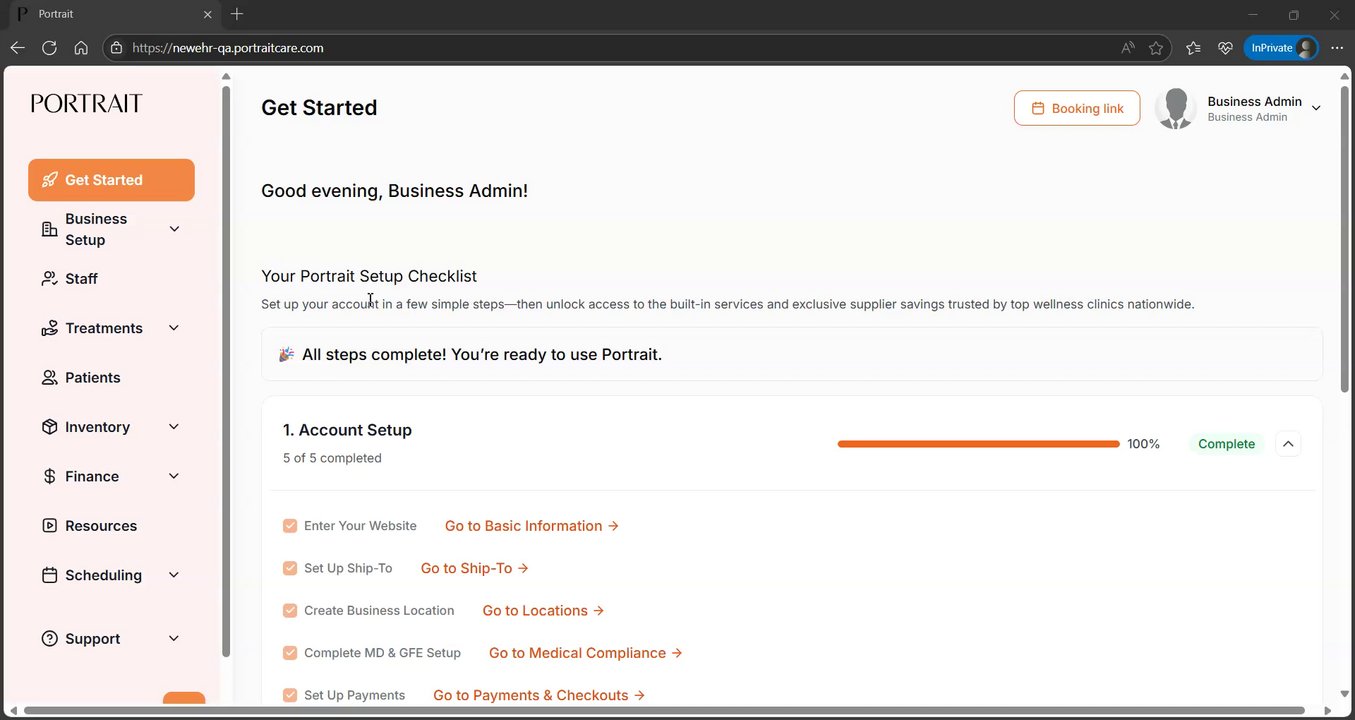Toggle the Set Up Ship-To checkbox
This screenshot has height=720, width=1355.
(x=290, y=568)
